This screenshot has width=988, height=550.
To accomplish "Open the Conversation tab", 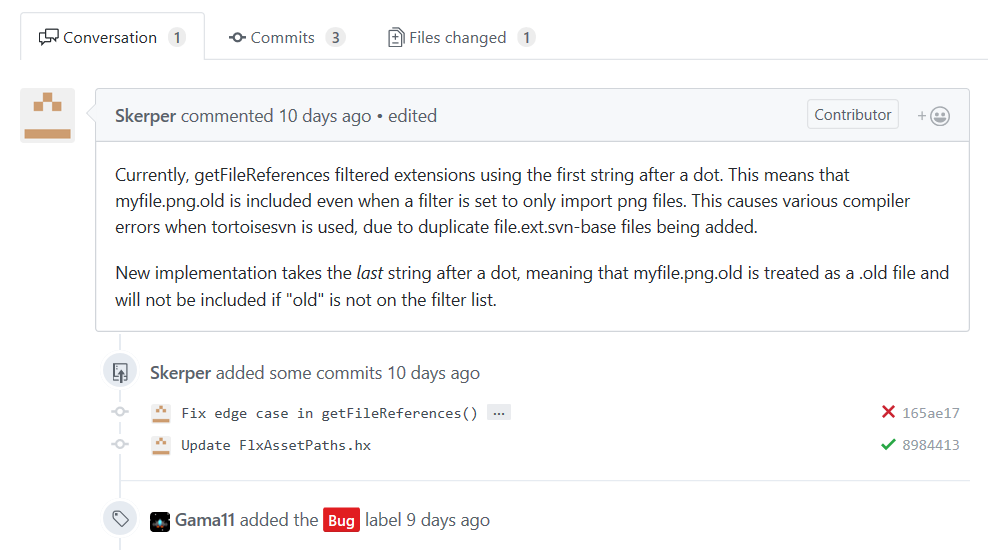I will pos(112,37).
